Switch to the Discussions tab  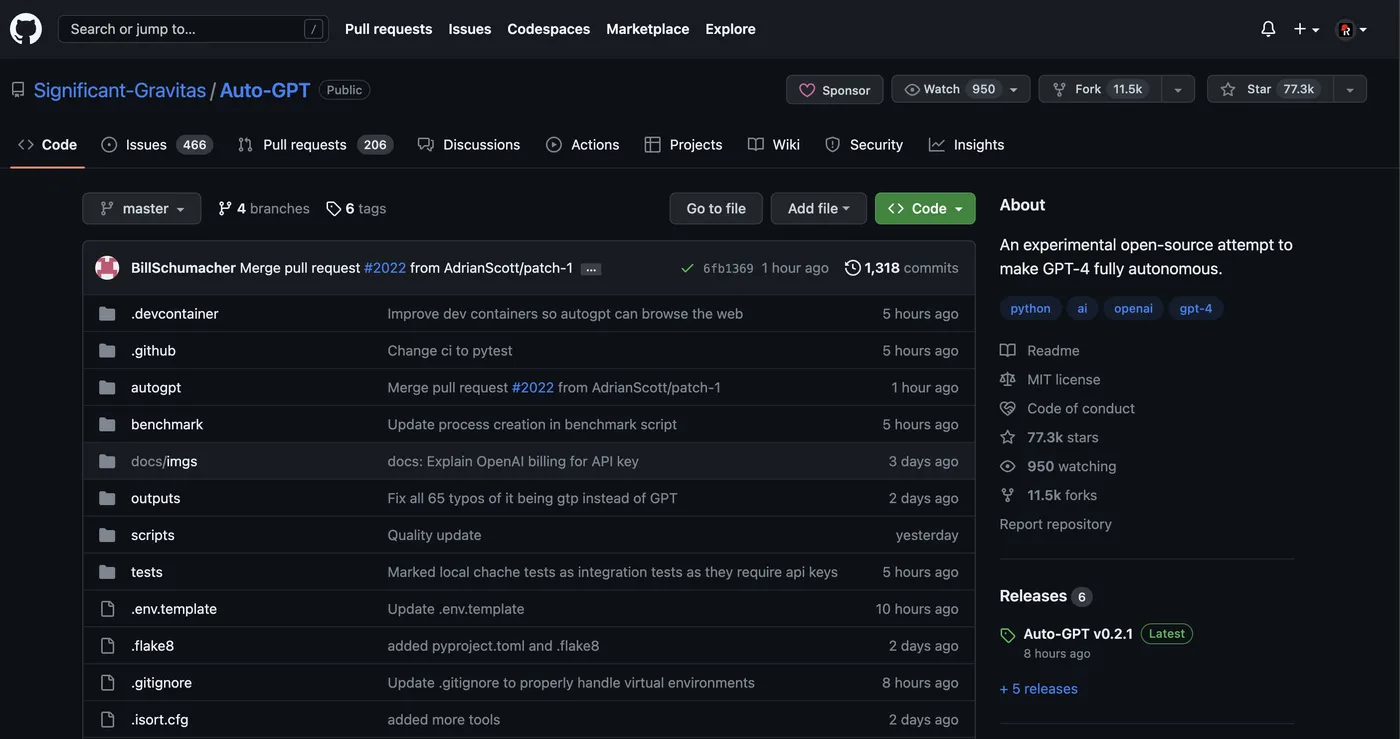coord(468,144)
